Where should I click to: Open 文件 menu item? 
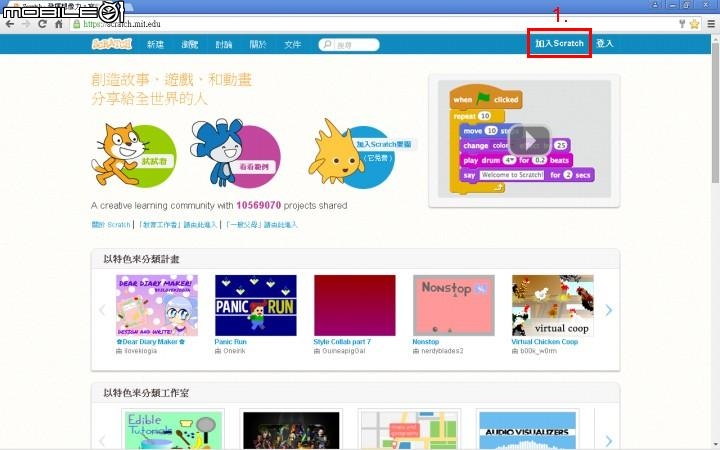tap(292, 45)
